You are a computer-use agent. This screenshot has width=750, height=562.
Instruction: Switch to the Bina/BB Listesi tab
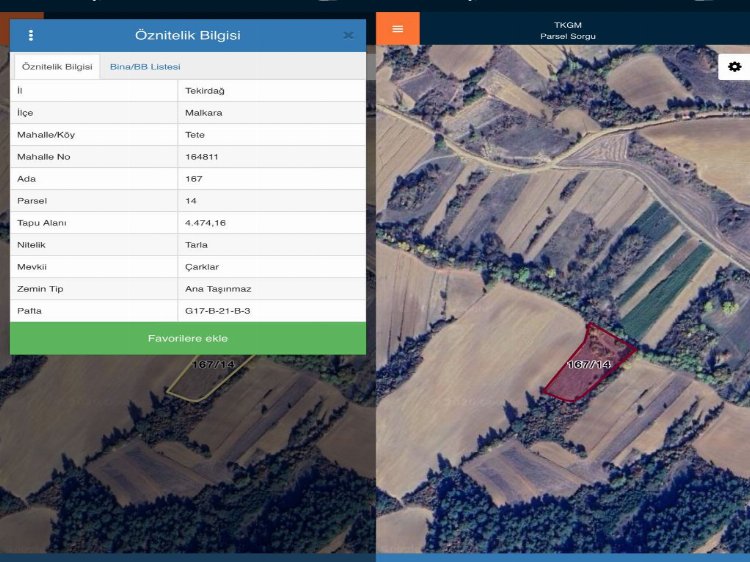point(145,66)
